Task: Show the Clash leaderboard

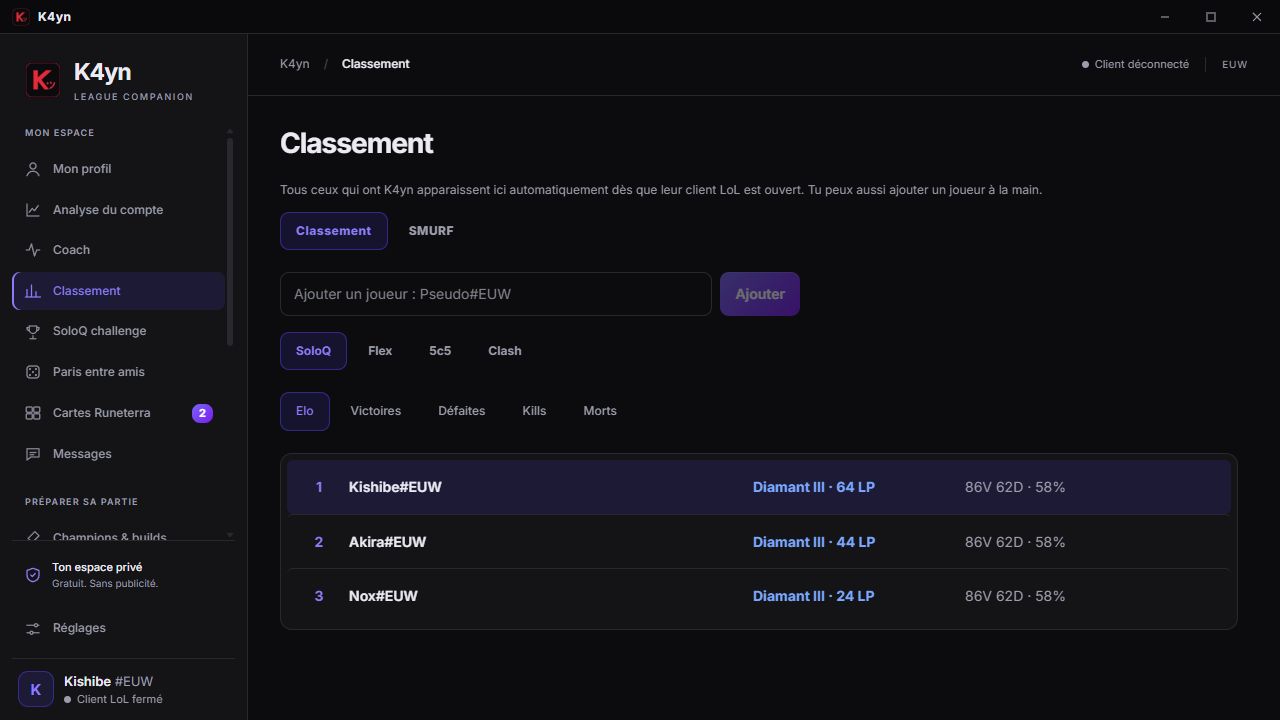Action: 505,351
